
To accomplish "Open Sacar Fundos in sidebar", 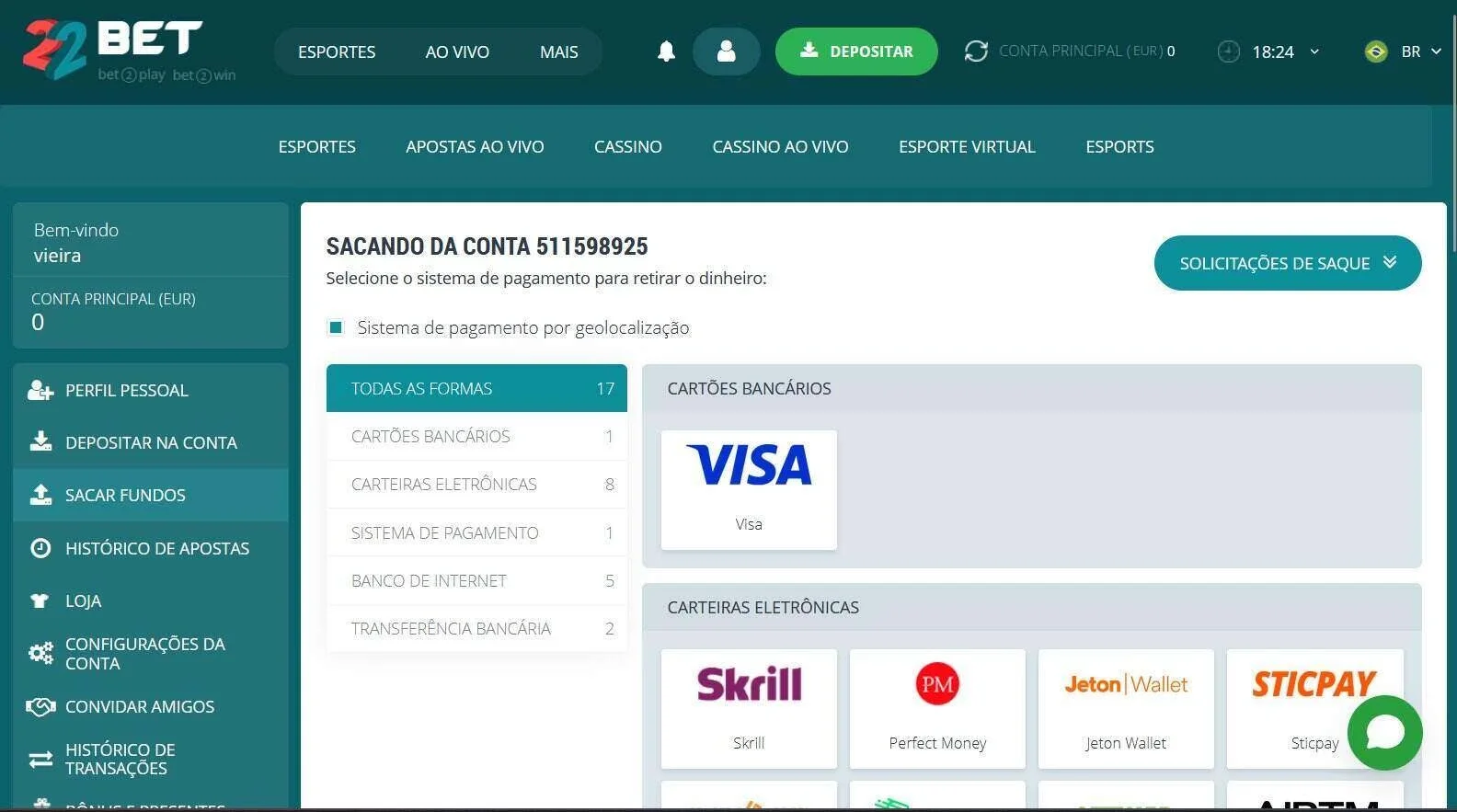I will pyautogui.click(x=151, y=495).
